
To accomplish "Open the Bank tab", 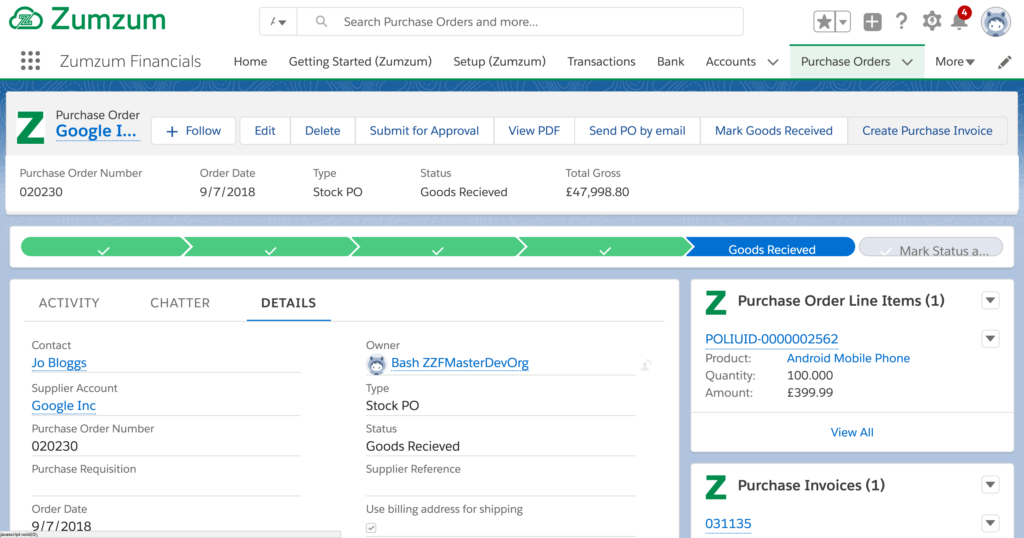I will (671, 61).
